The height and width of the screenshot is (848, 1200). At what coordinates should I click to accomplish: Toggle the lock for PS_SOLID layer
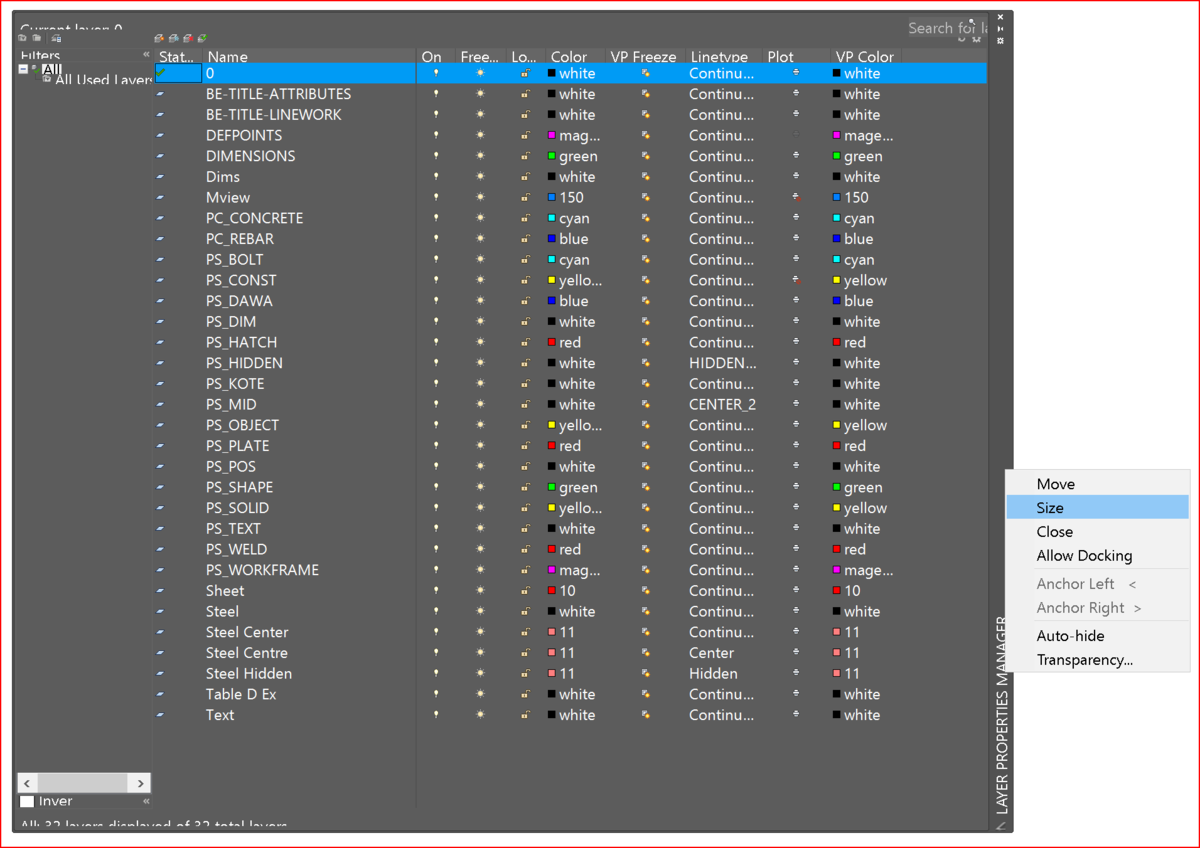(x=525, y=508)
